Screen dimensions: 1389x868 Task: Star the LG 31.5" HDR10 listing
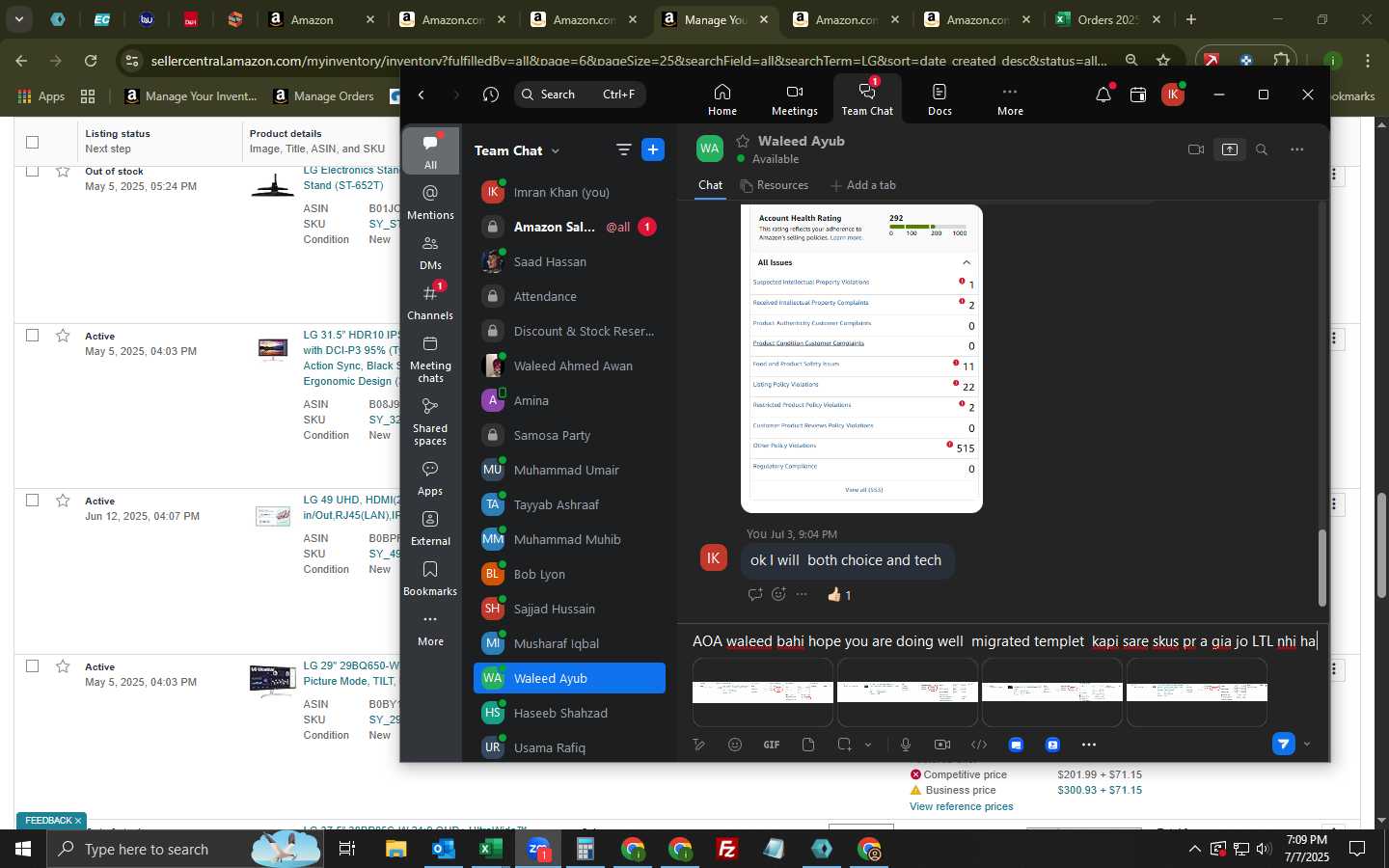(x=63, y=336)
